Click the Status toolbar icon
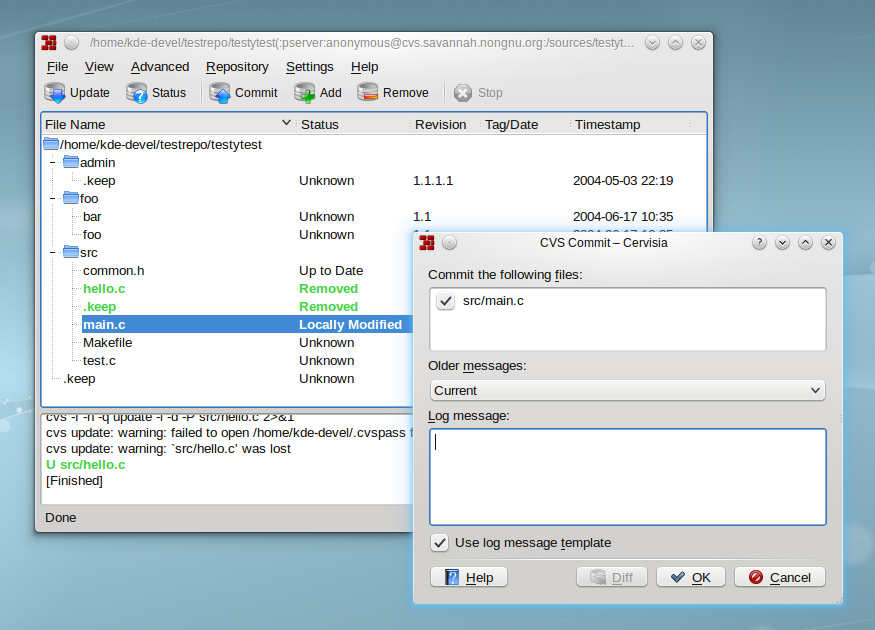This screenshot has height=630, width=875. [137, 93]
